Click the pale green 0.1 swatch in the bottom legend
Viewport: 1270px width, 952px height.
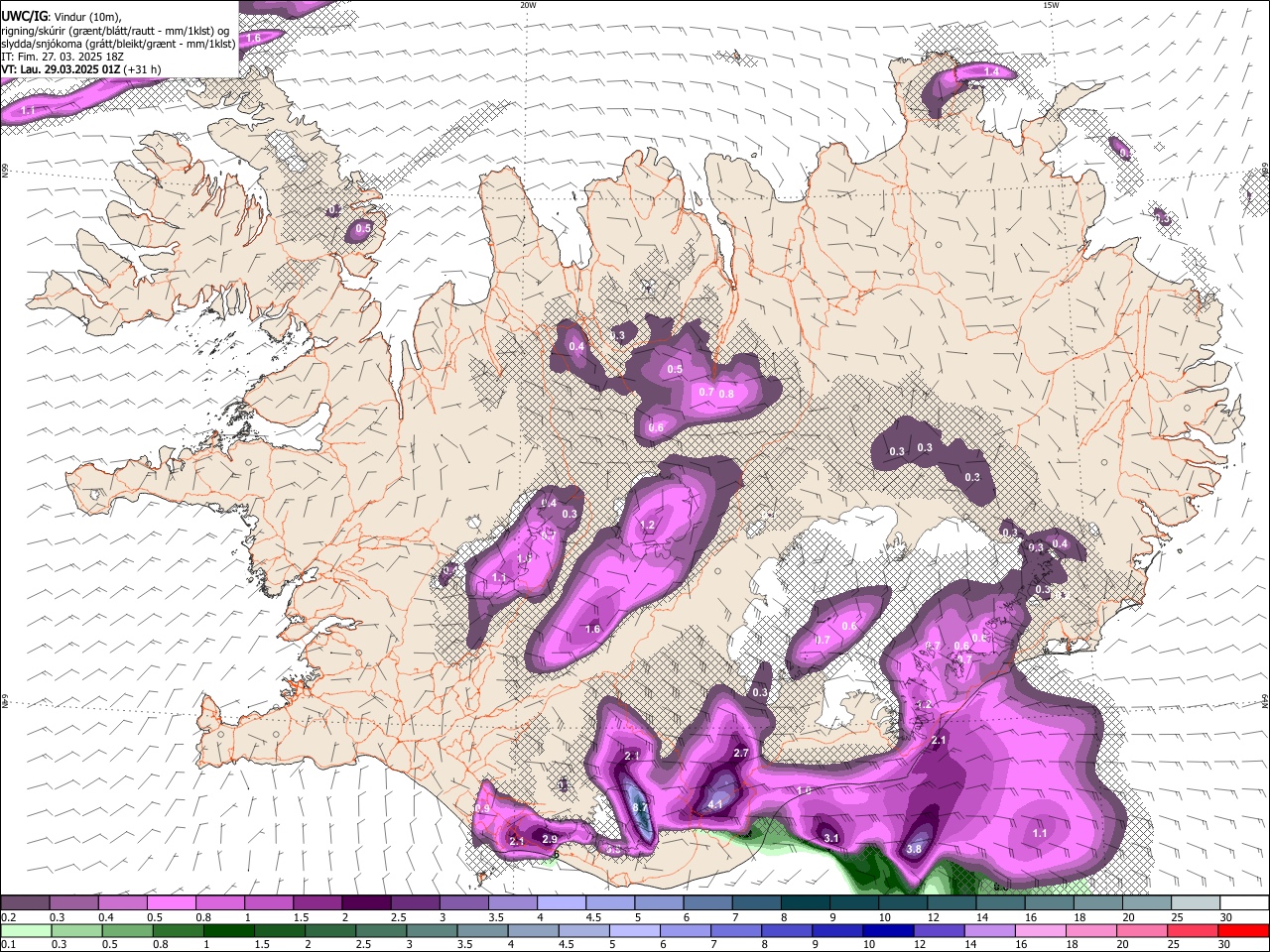(x=25, y=931)
